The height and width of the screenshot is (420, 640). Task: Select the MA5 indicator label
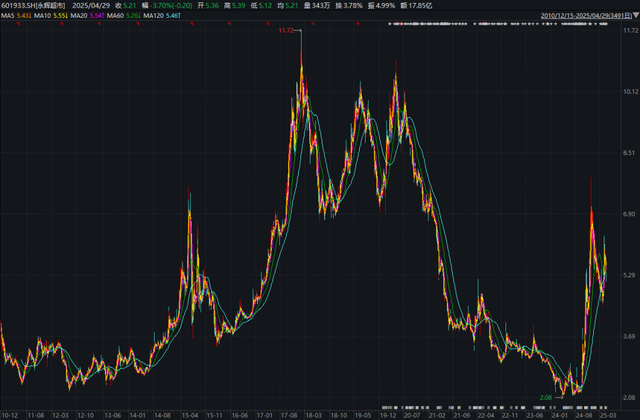(7, 16)
